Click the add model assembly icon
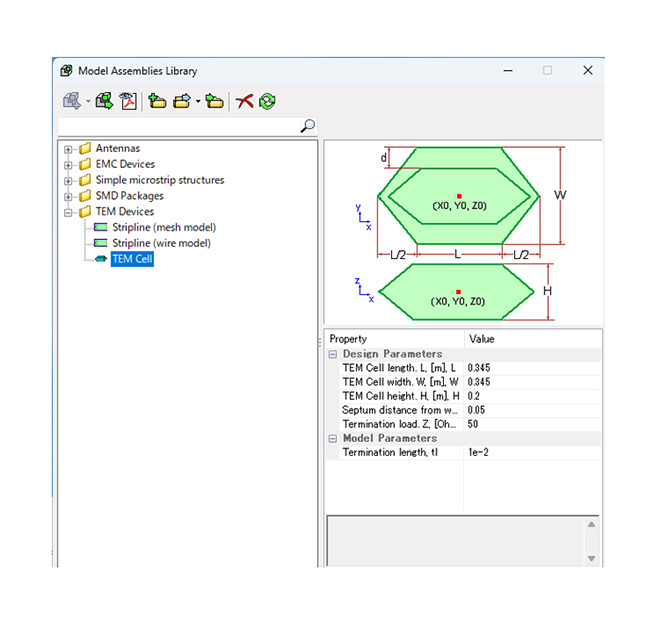The width and height of the screenshot is (660, 621). [71, 101]
